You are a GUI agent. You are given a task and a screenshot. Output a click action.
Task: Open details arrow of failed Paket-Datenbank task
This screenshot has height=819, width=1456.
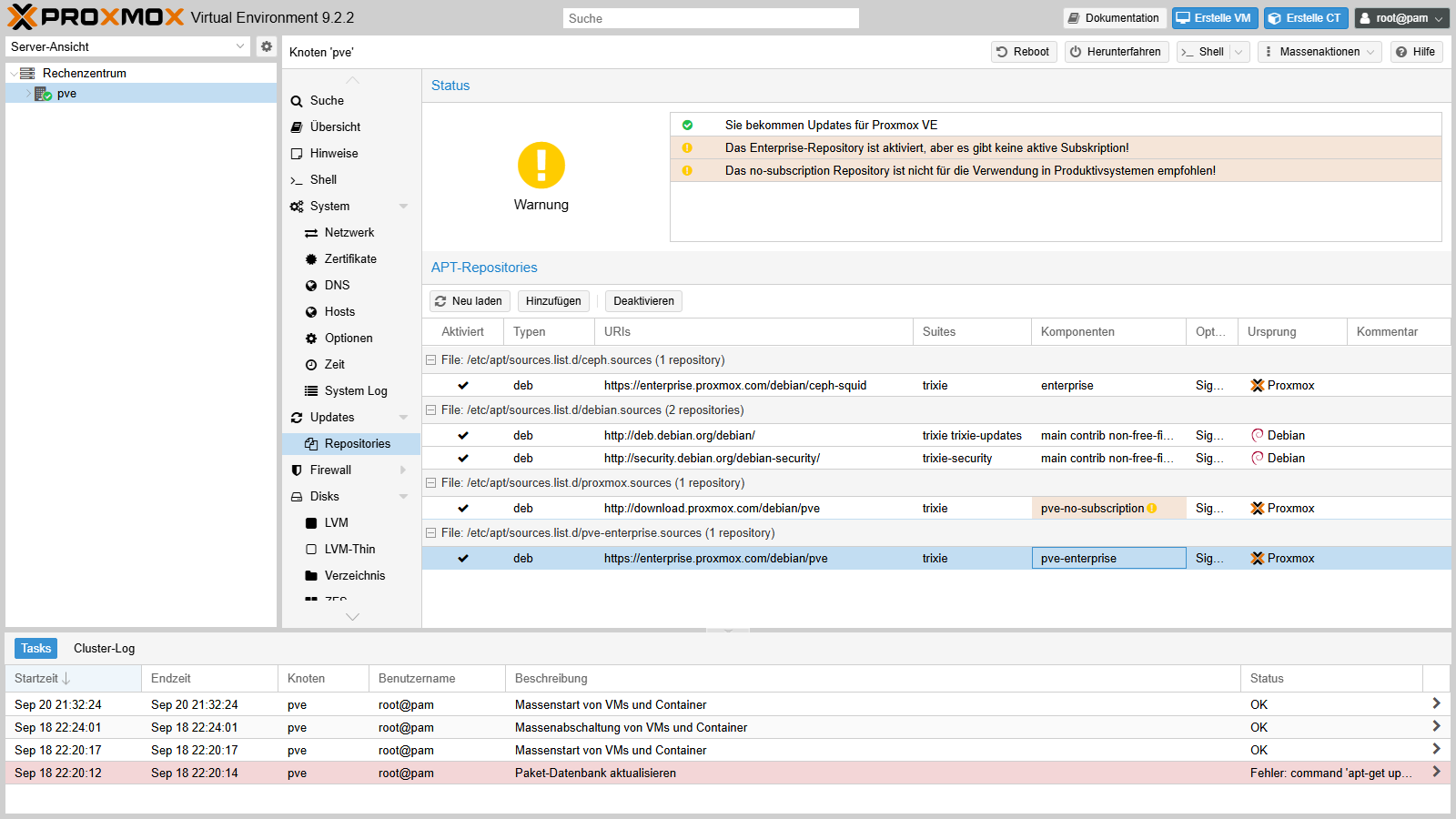(1436, 773)
